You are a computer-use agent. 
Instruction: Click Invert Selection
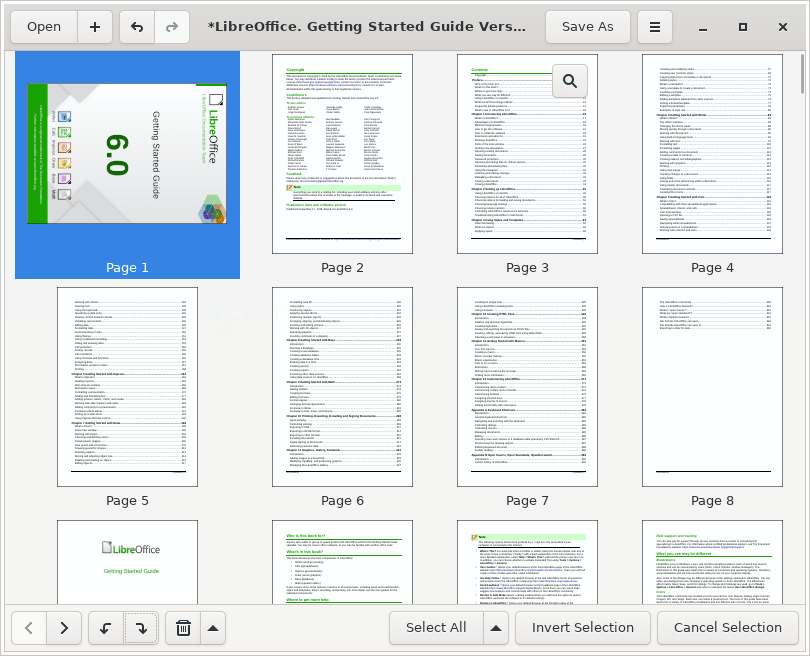pyautogui.click(x=583, y=628)
